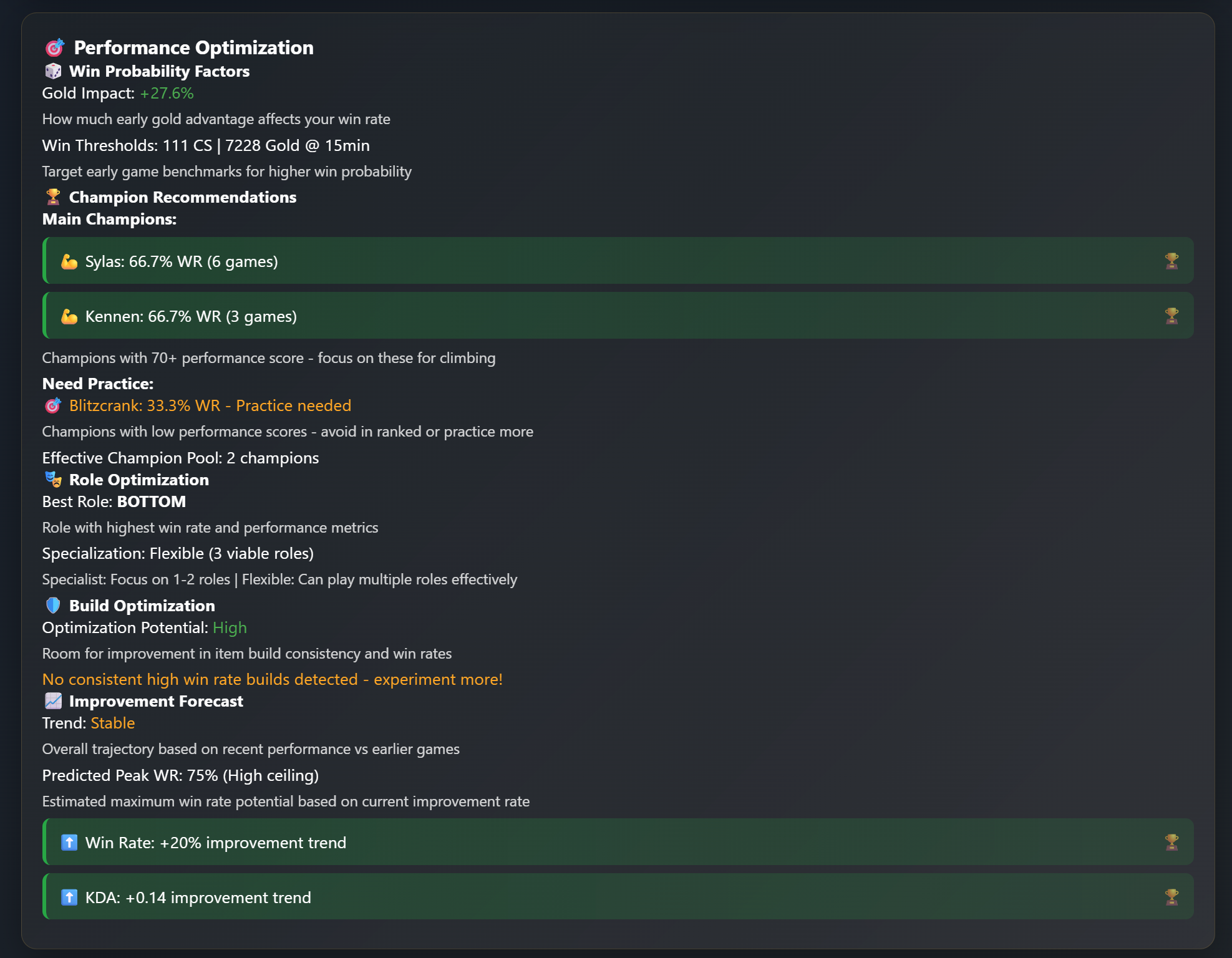Click the flexed arm icon beside Sylas
The image size is (1232, 958).
pos(69,261)
